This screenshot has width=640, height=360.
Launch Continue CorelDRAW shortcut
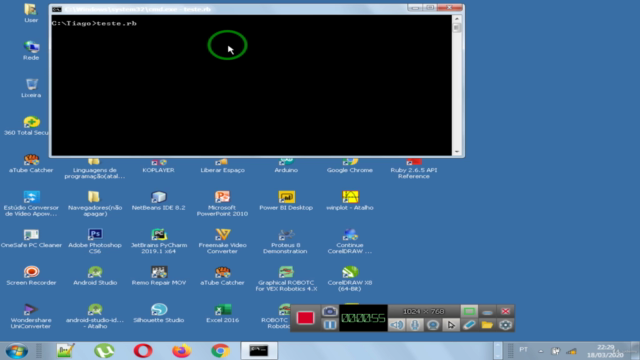[x=350, y=241]
